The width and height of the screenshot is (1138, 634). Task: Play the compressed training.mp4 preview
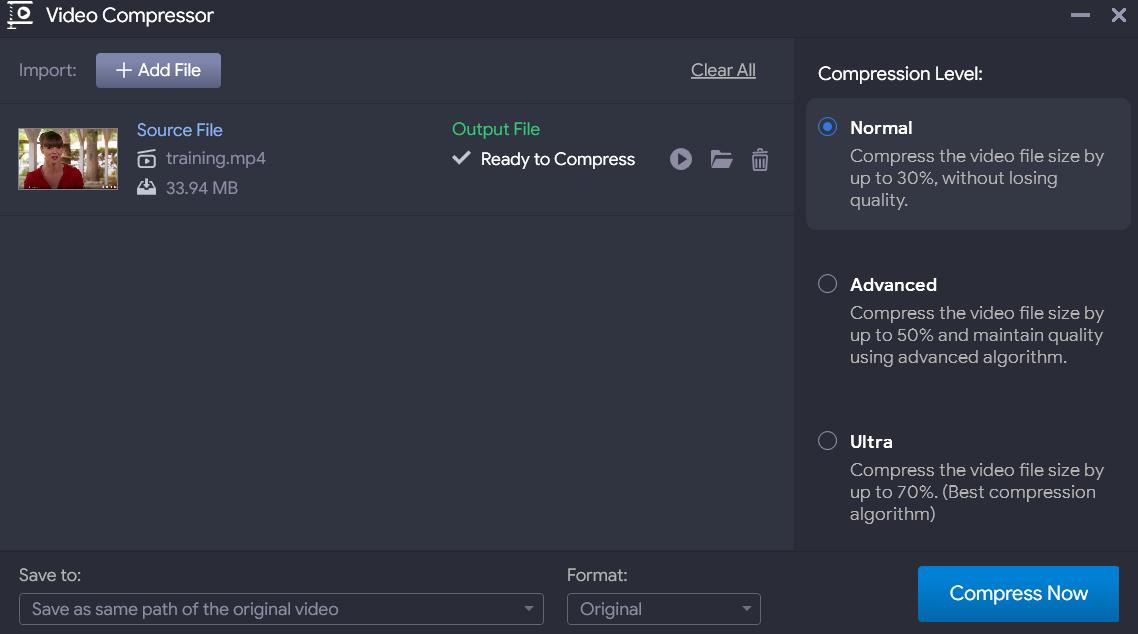[x=681, y=159]
